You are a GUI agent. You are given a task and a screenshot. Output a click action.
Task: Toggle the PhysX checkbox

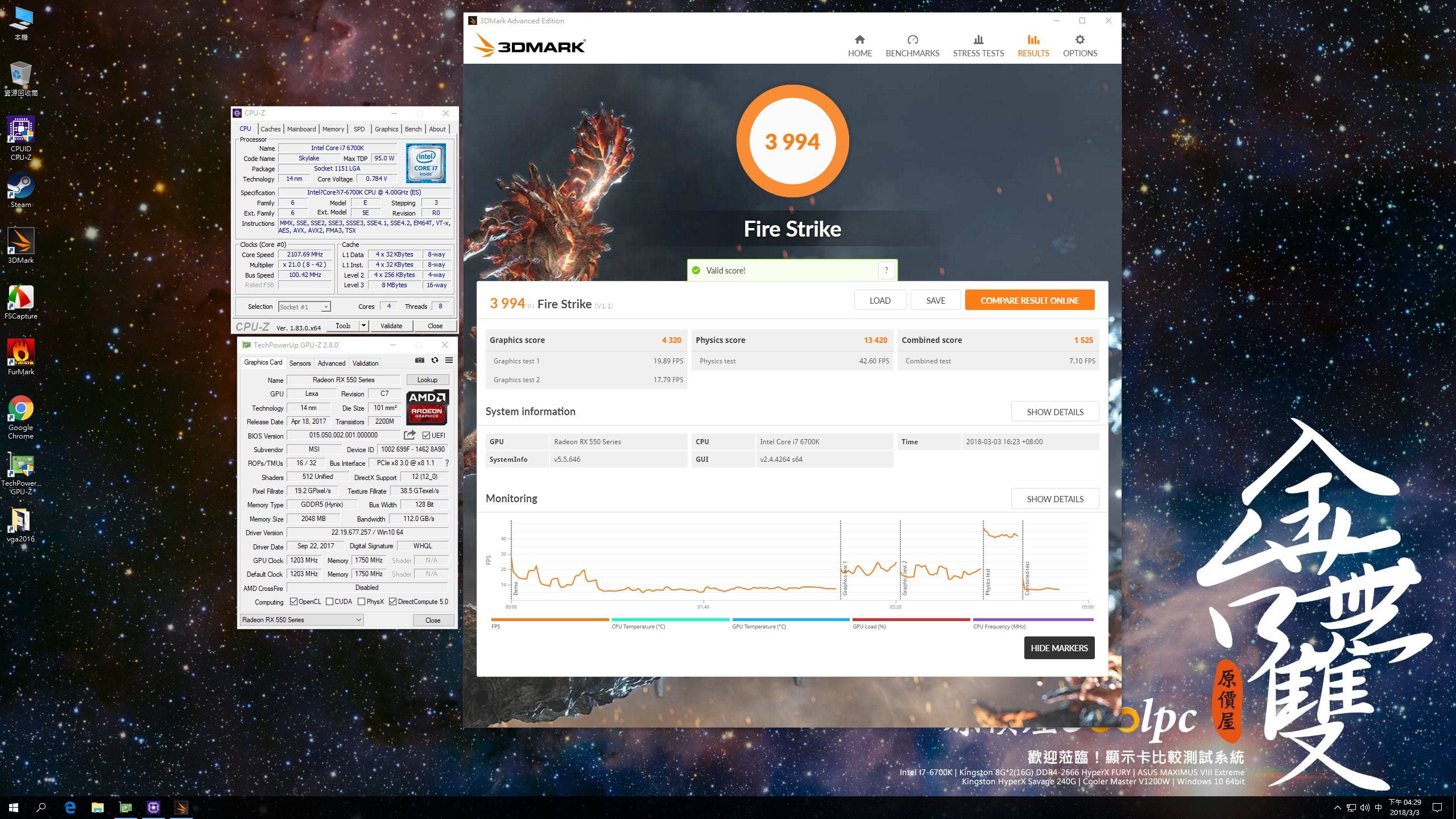pyautogui.click(x=361, y=602)
